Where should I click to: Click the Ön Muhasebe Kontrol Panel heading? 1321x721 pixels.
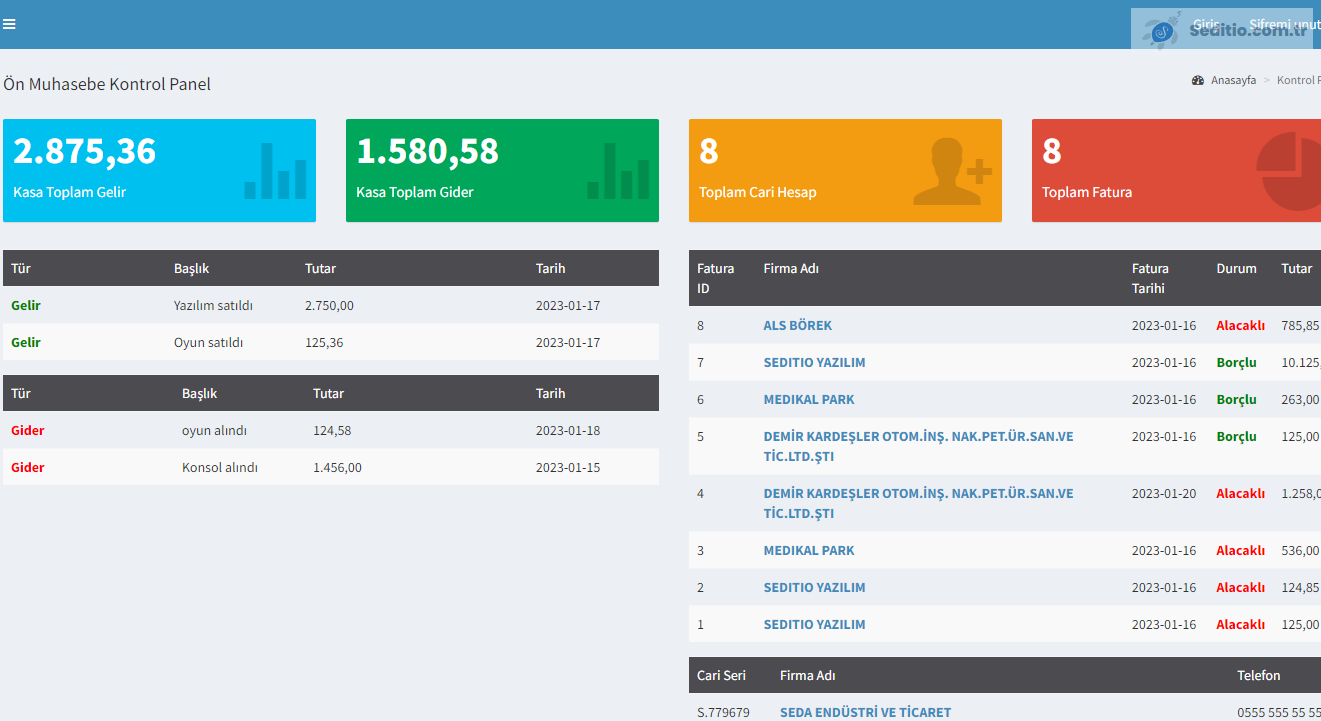pos(107,84)
